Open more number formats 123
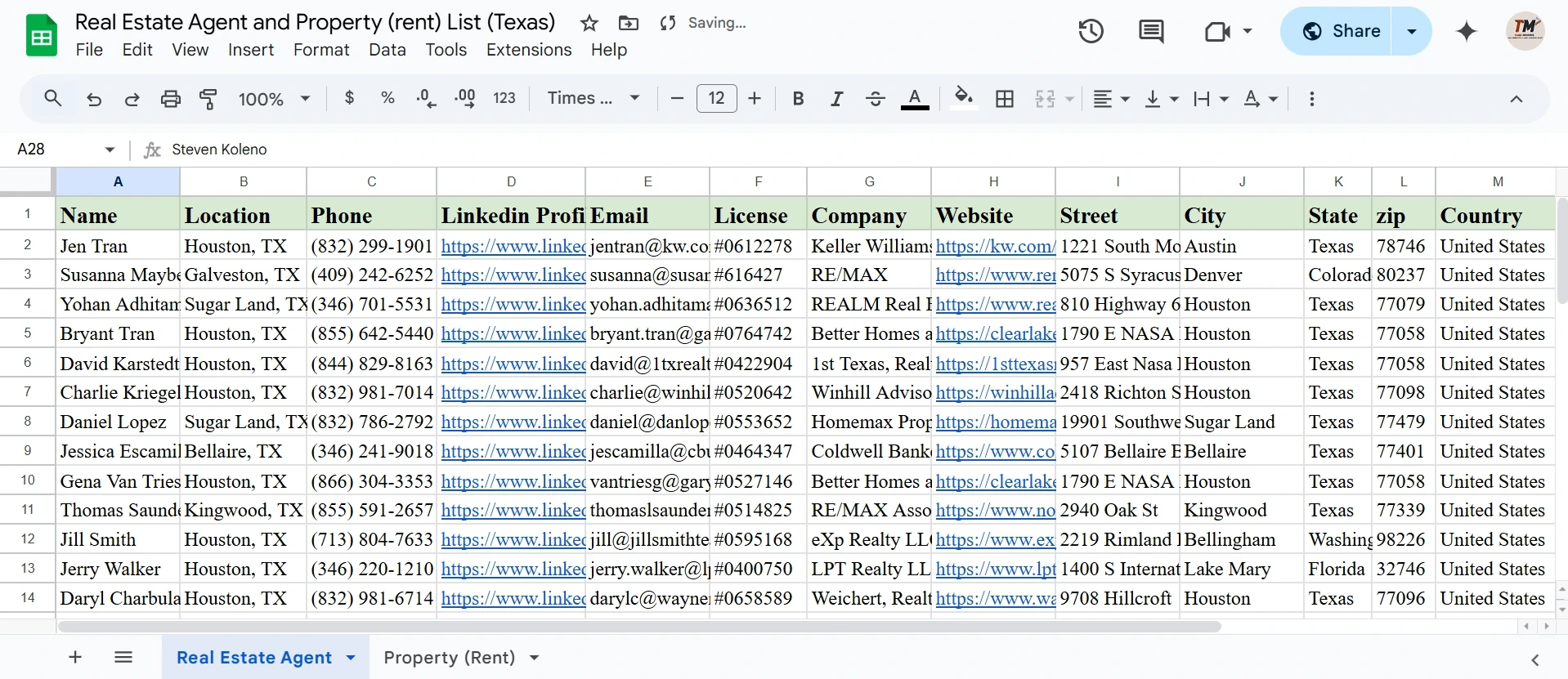The height and width of the screenshot is (679, 1568). (x=504, y=98)
